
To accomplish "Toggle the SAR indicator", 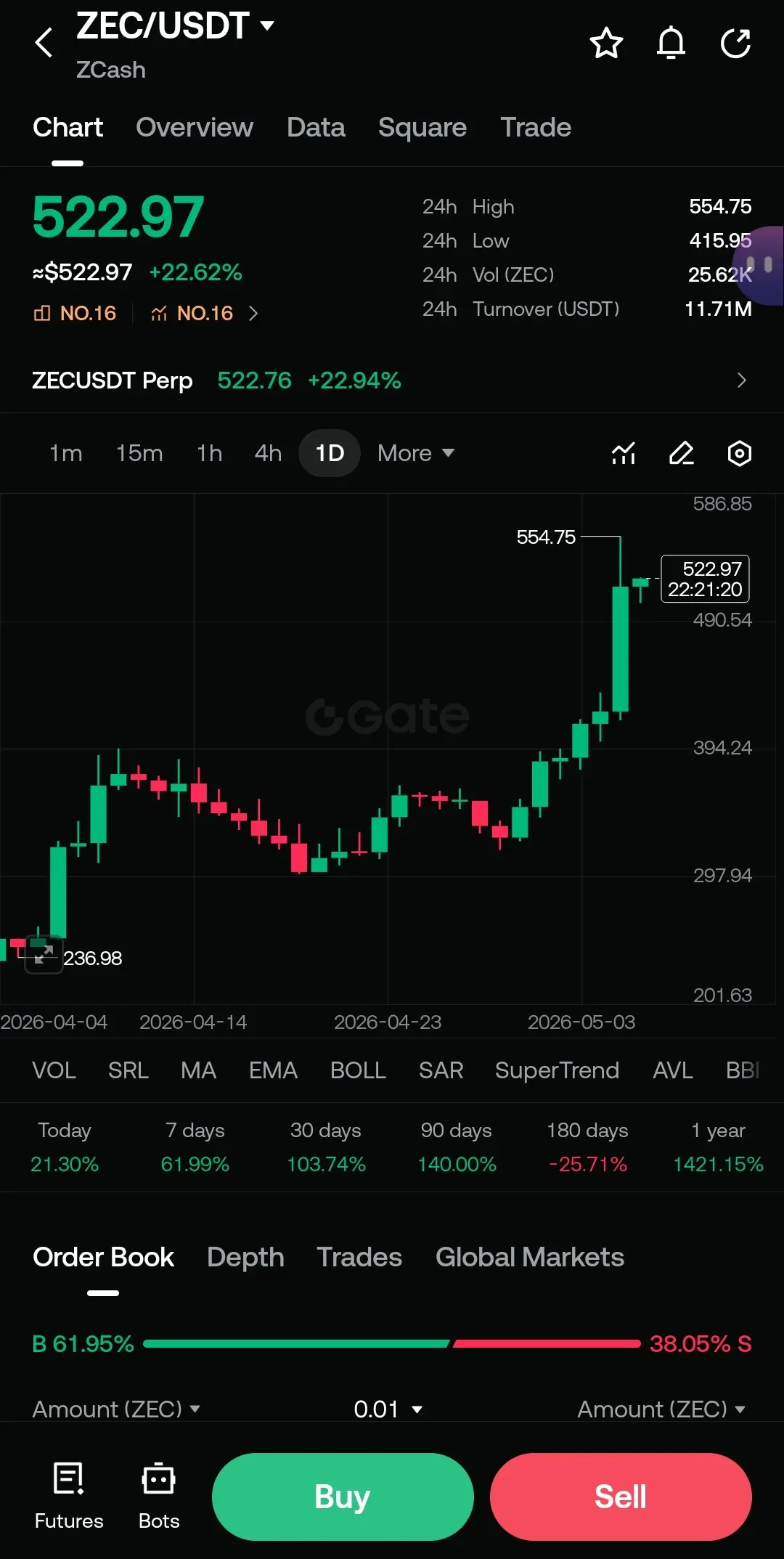I will (441, 1070).
